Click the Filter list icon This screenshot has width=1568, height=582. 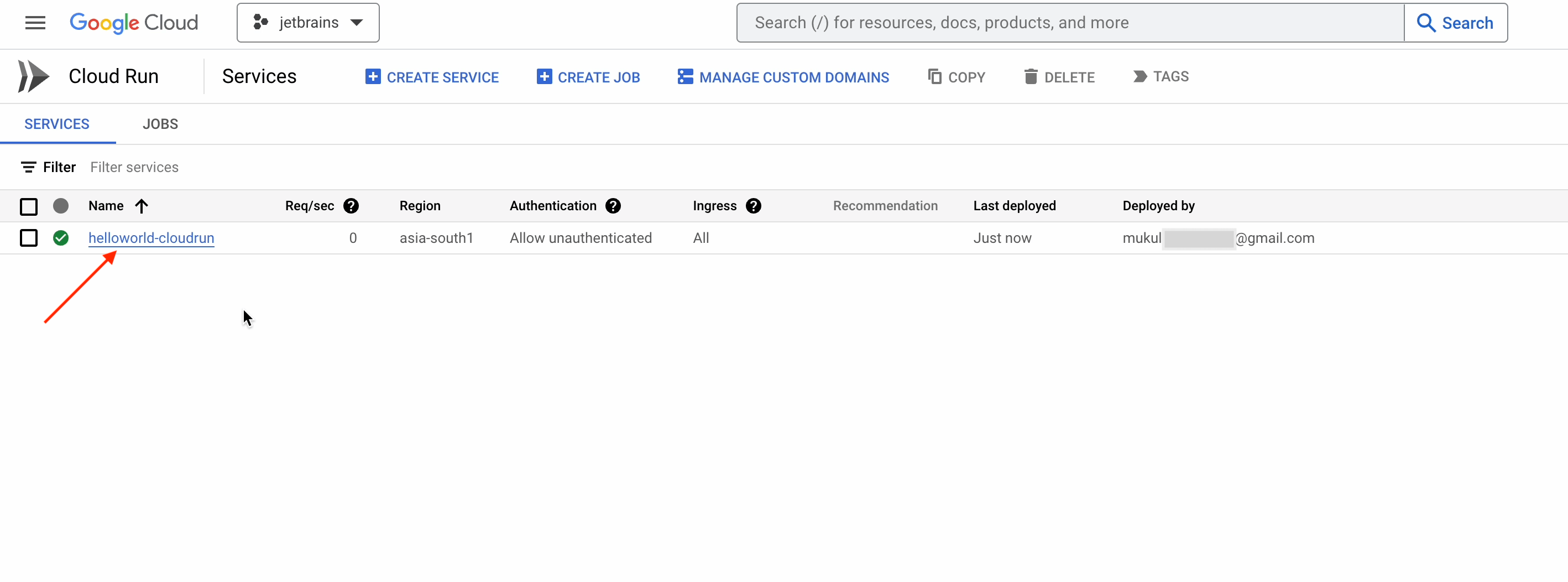coord(28,167)
